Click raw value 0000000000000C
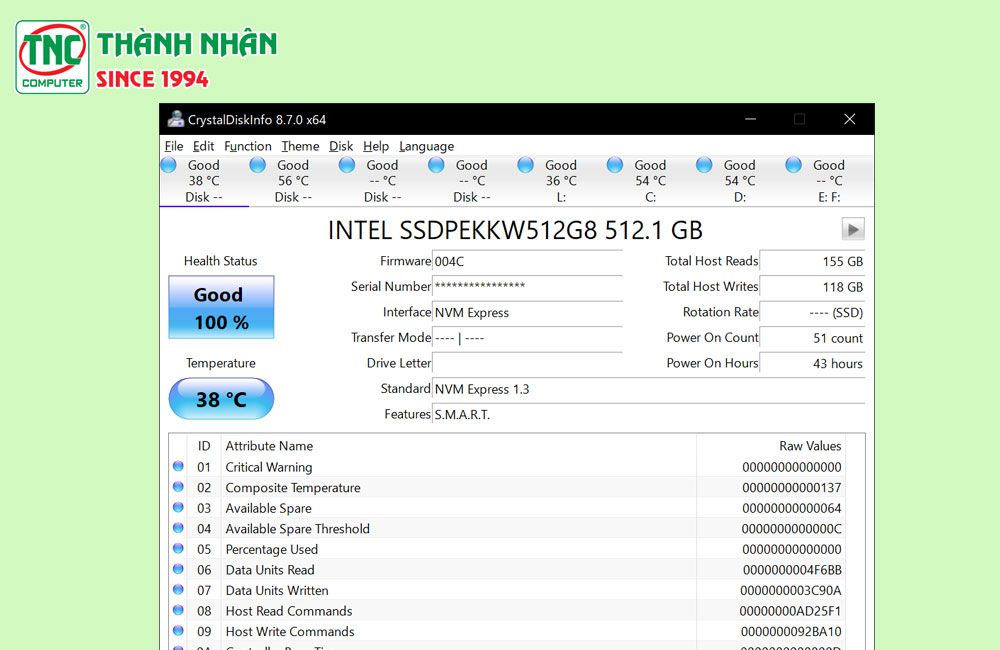This screenshot has height=650, width=1000. point(791,529)
